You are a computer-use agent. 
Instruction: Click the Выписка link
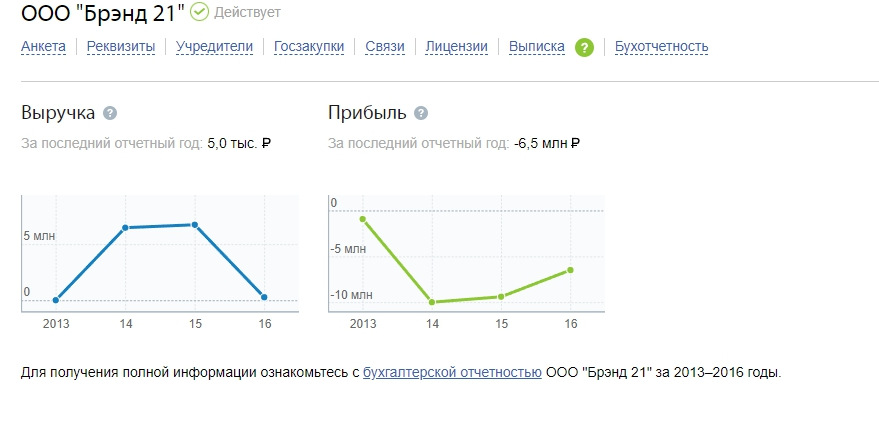pyautogui.click(x=536, y=47)
